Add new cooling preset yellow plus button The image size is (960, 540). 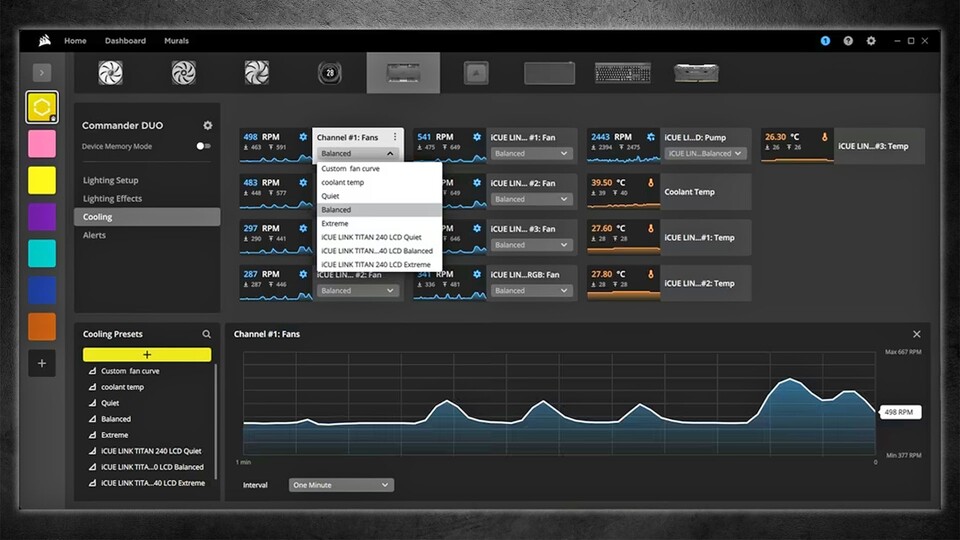coord(147,354)
